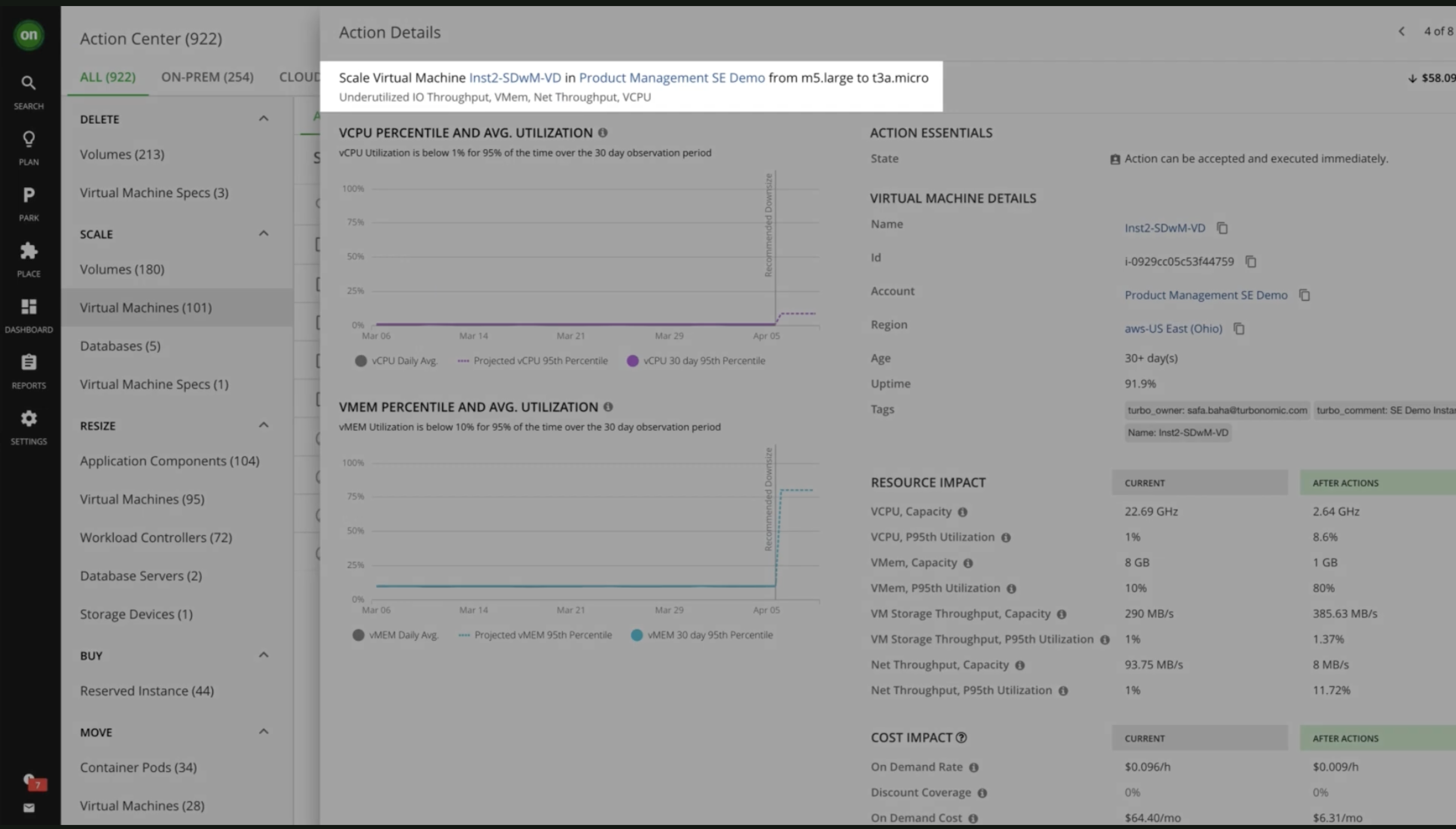Collapse the DELETE category section
1456x829 pixels.
coord(263,118)
